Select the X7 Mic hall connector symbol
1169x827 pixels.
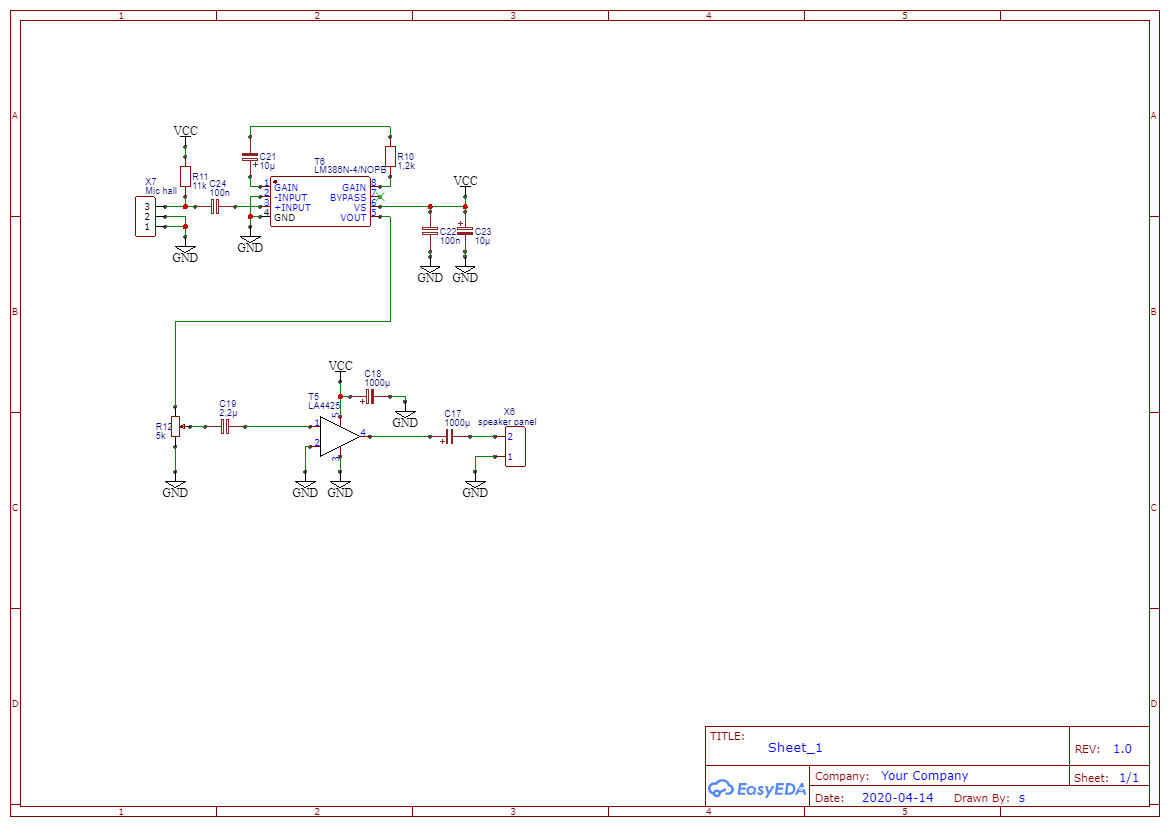point(145,216)
